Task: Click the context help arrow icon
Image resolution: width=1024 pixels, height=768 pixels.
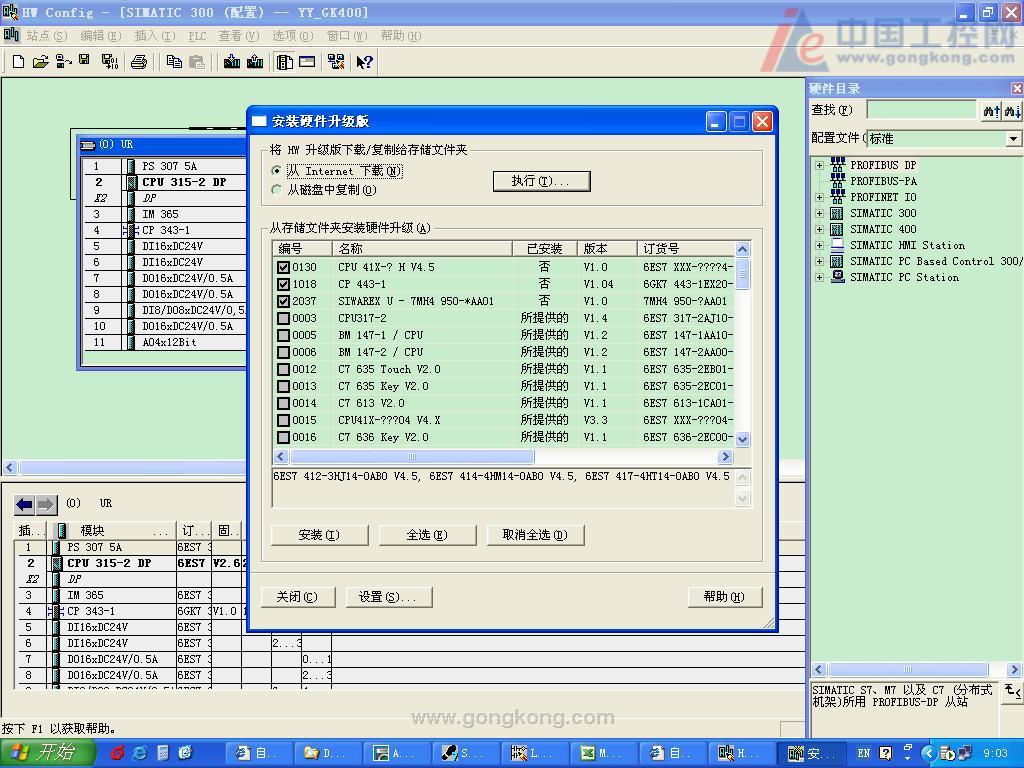Action: pyautogui.click(x=364, y=62)
